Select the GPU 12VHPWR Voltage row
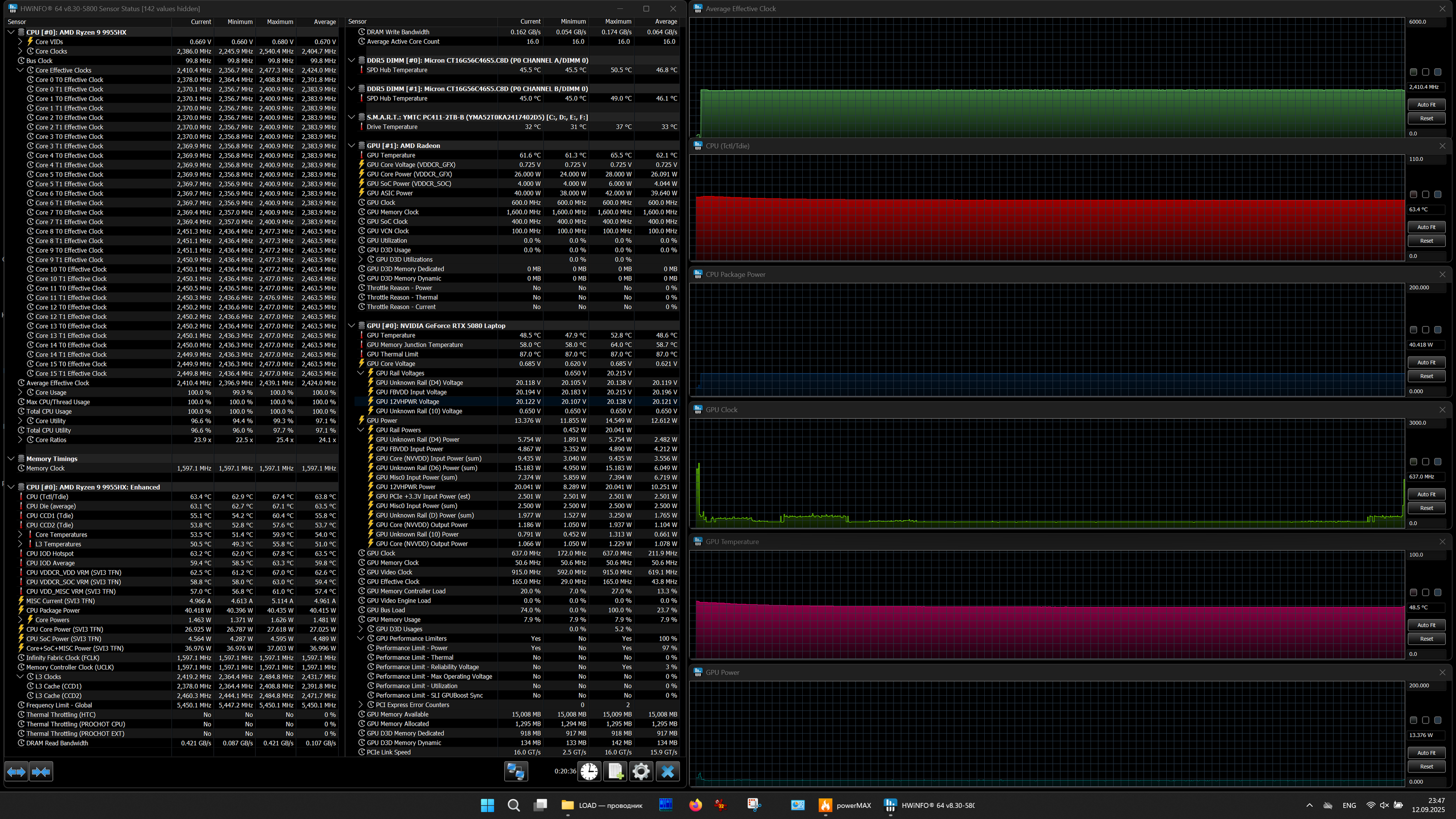1456x819 pixels. tap(407, 402)
